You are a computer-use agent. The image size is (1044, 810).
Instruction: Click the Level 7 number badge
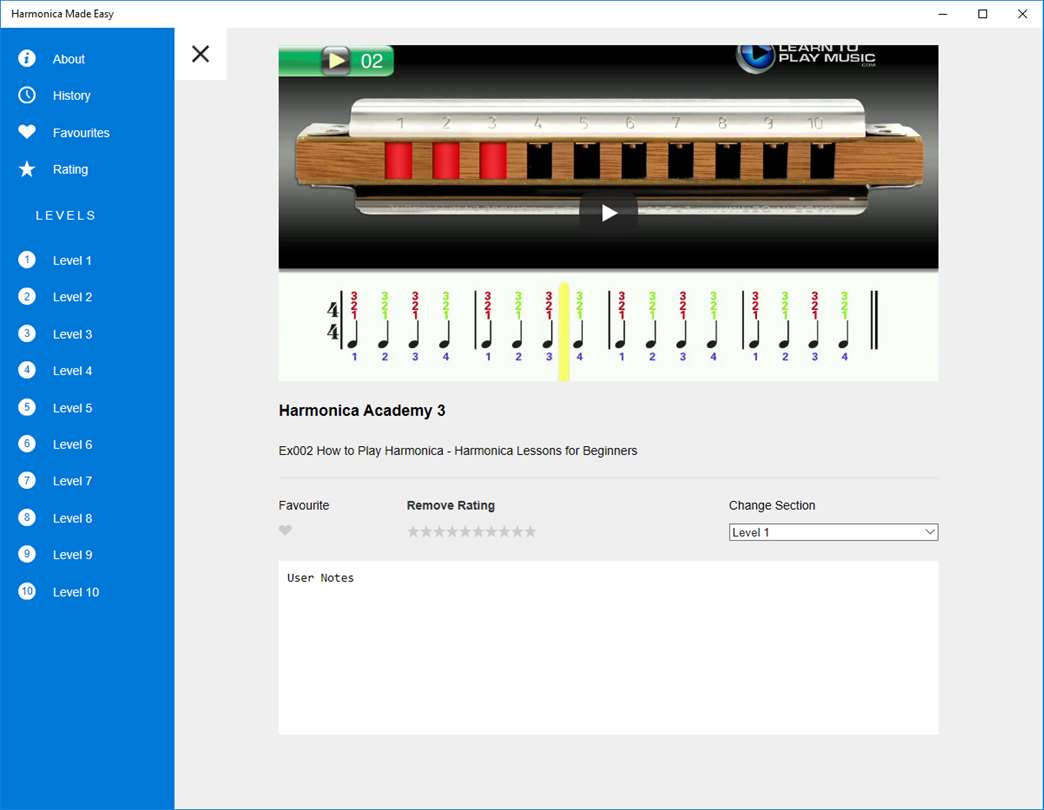pos(27,481)
